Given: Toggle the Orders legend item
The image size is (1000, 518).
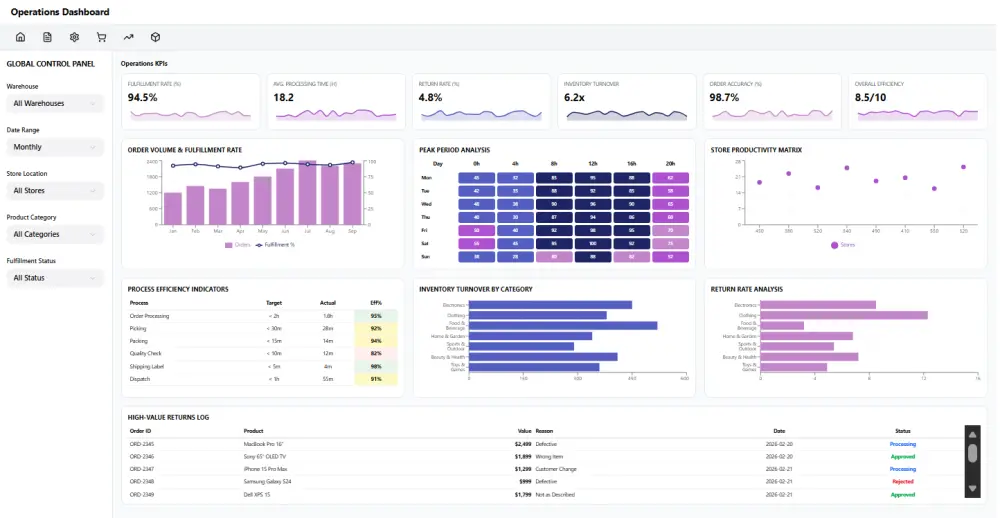Looking at the screenshot, I should tap(238, 244).
